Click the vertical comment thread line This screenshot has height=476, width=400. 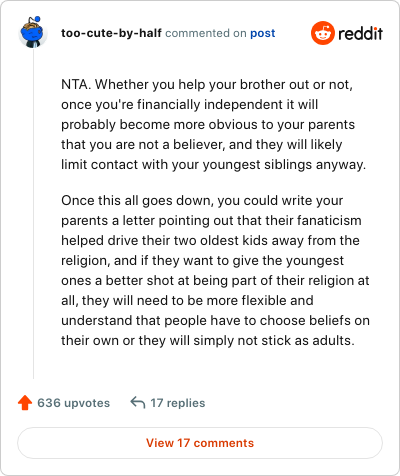33,213
